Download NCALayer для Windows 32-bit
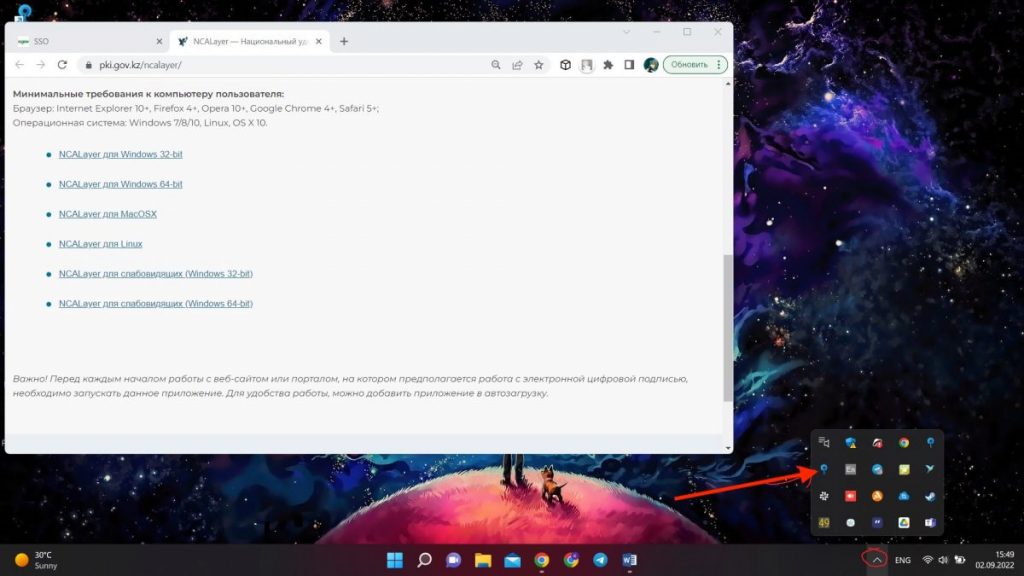Image resolution: width=1024 pixels, height=576 pixels. 120,154
